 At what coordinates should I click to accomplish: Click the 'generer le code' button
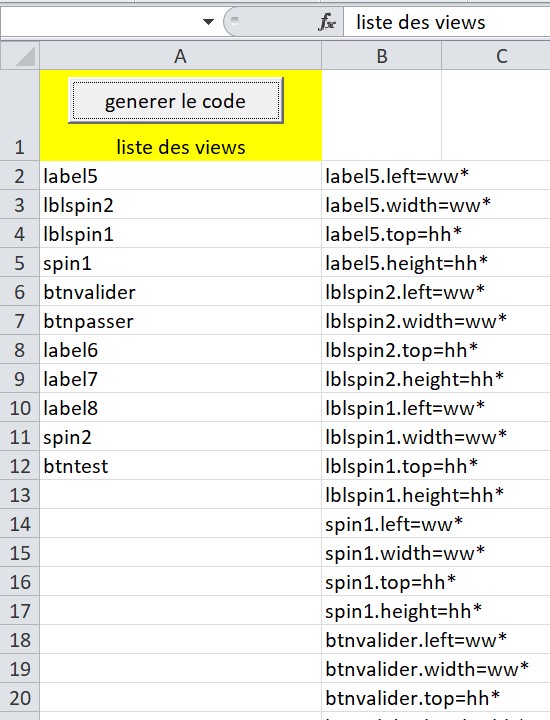175,101
